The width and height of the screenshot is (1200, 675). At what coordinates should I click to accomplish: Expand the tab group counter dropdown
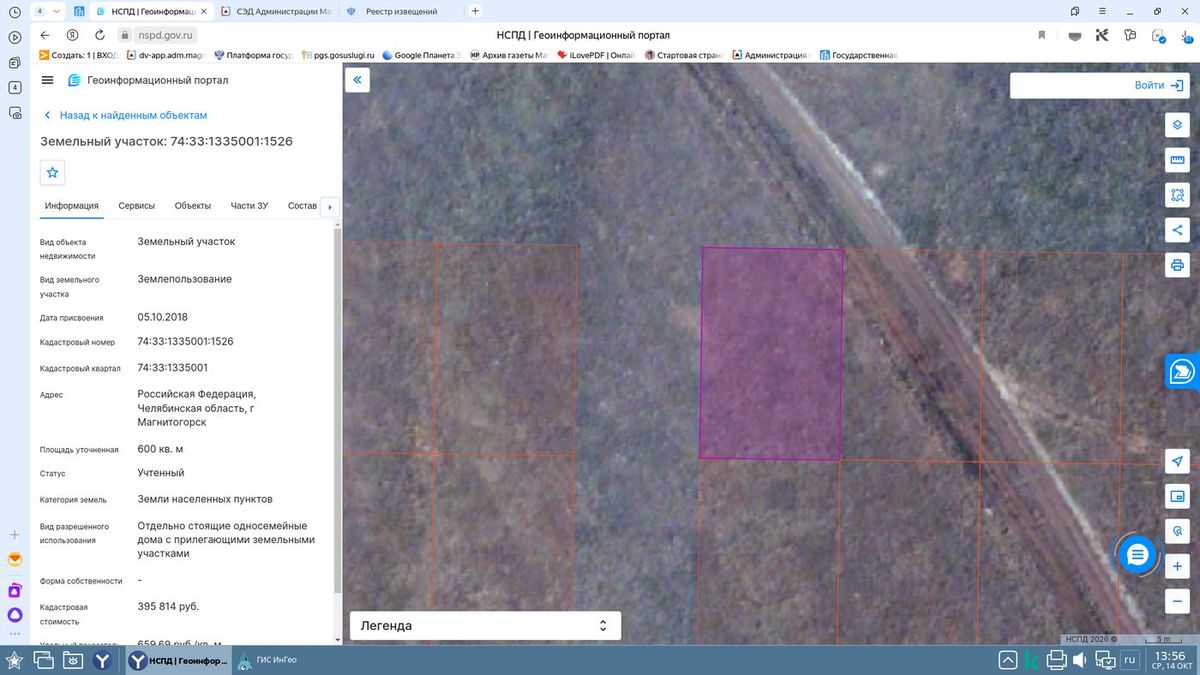click(x=47, y=11)
